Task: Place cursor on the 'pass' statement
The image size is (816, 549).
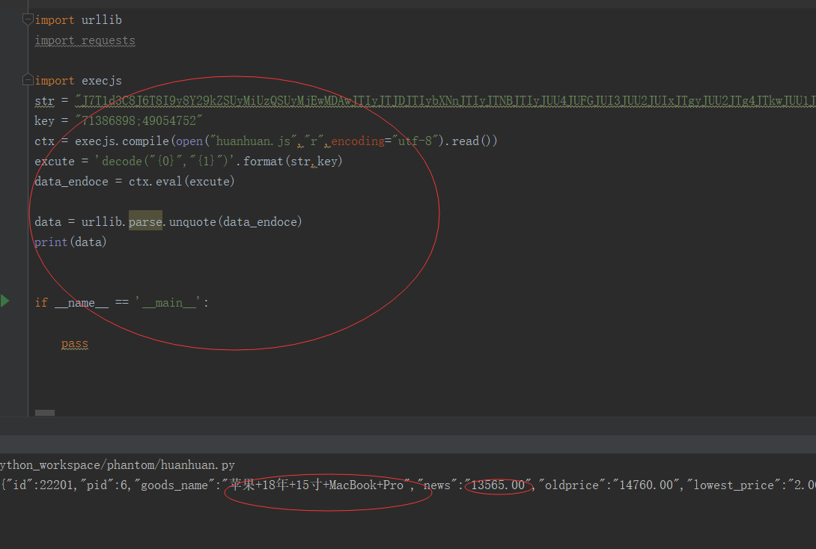Action: [x=74, y=343]
